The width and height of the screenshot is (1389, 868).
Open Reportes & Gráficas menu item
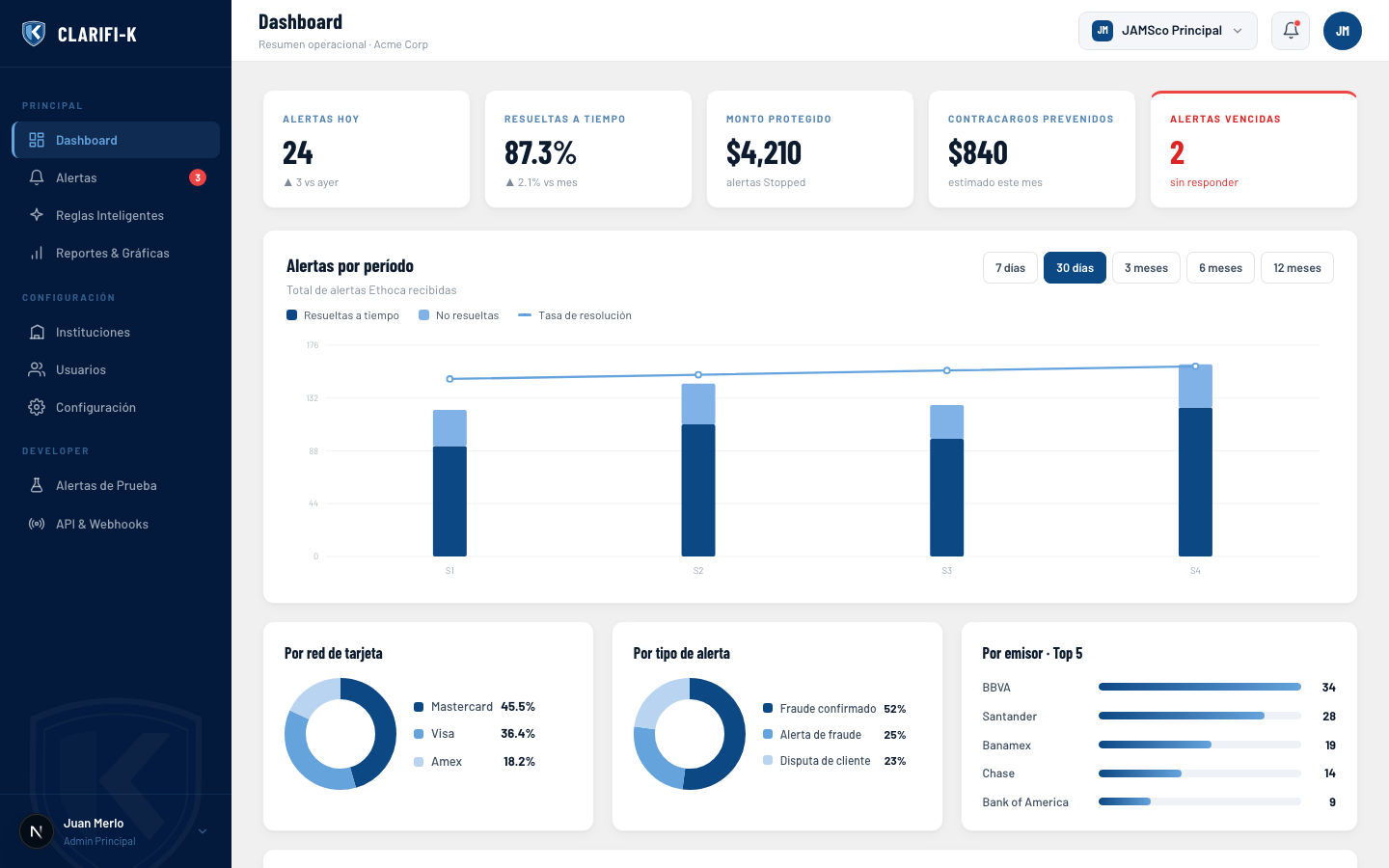tap(116, 253)
